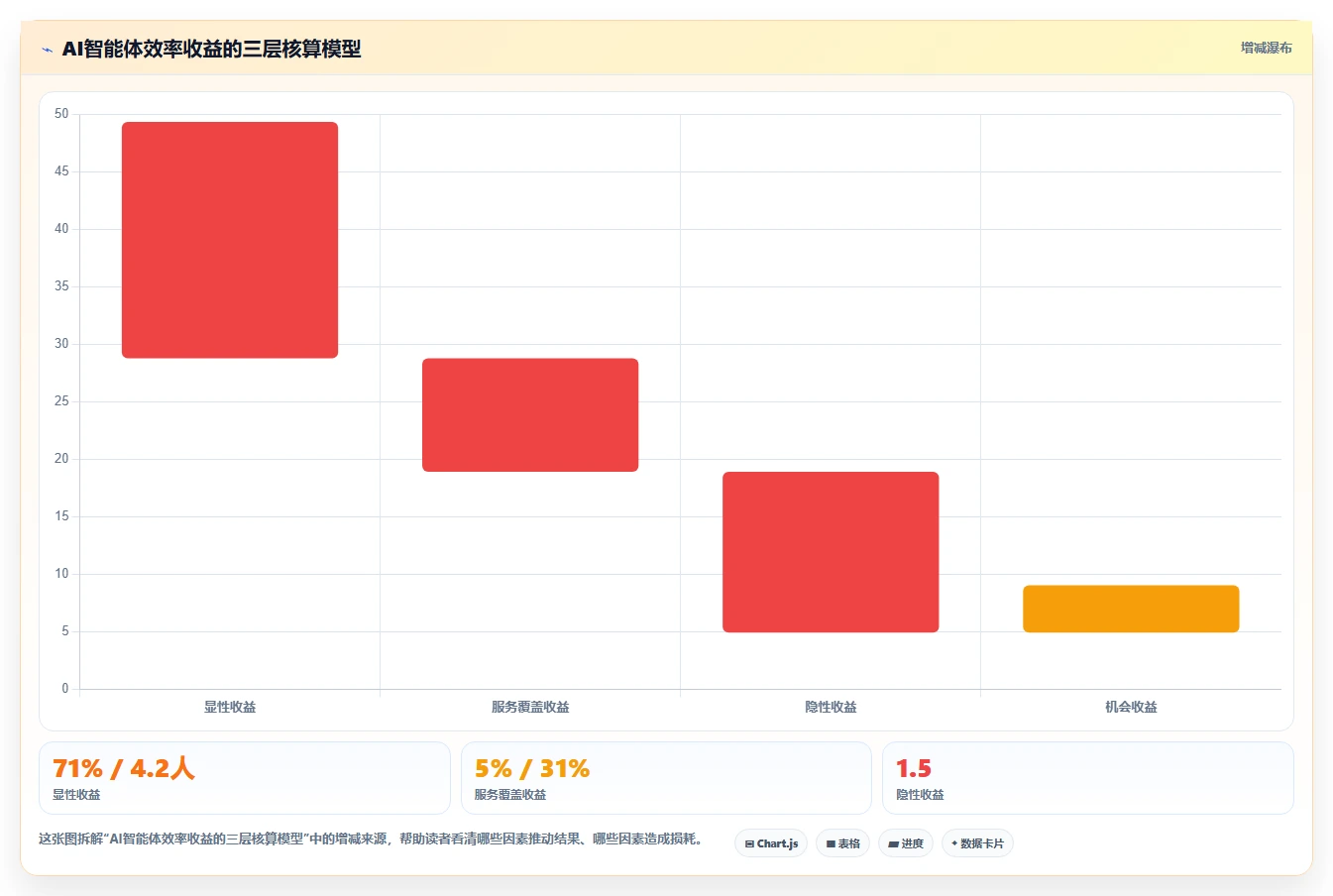
Task: Click the 显性收益 x-axis label
Action: (x=230, y=707)
